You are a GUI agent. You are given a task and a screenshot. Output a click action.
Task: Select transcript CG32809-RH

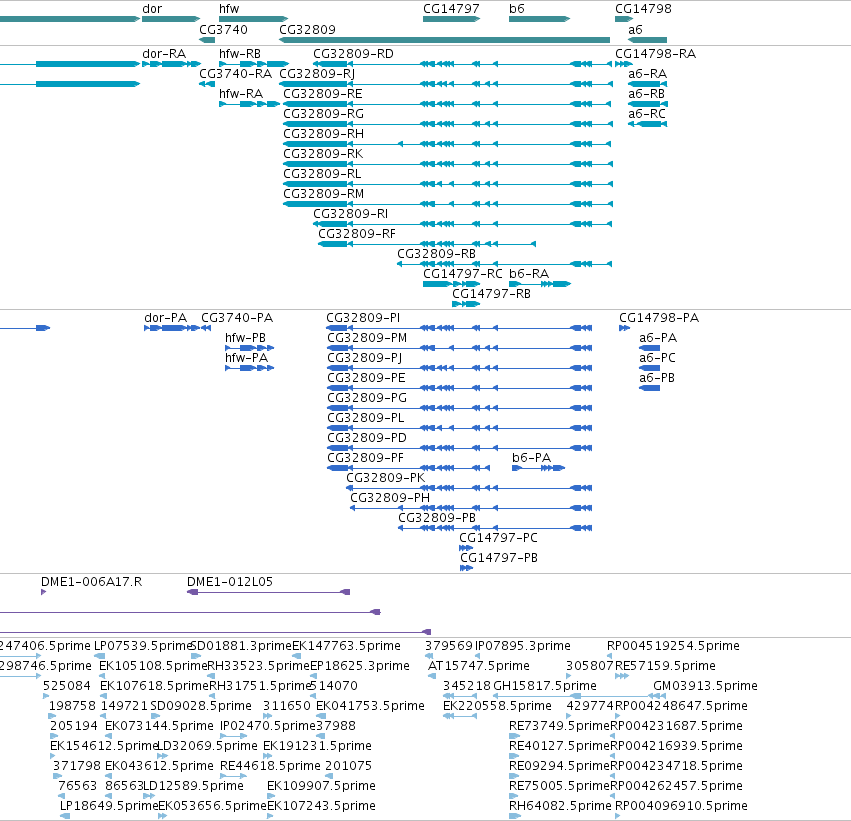pos(323,134)
